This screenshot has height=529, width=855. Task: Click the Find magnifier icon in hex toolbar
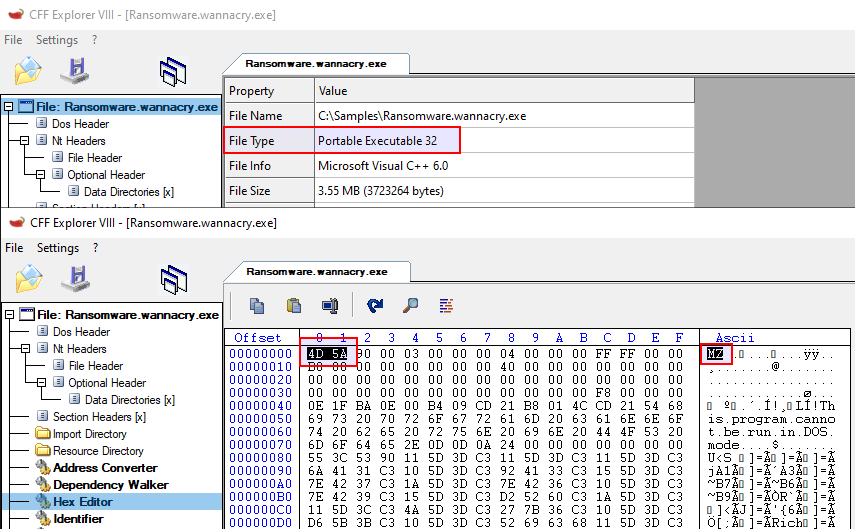point(410,305)
